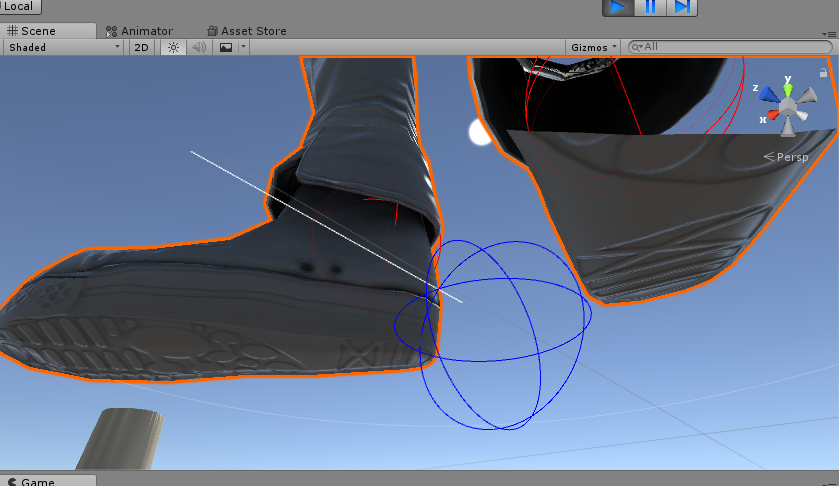Toggle scene audio speaker icon

pyautogui.click(x=198, y=47)
